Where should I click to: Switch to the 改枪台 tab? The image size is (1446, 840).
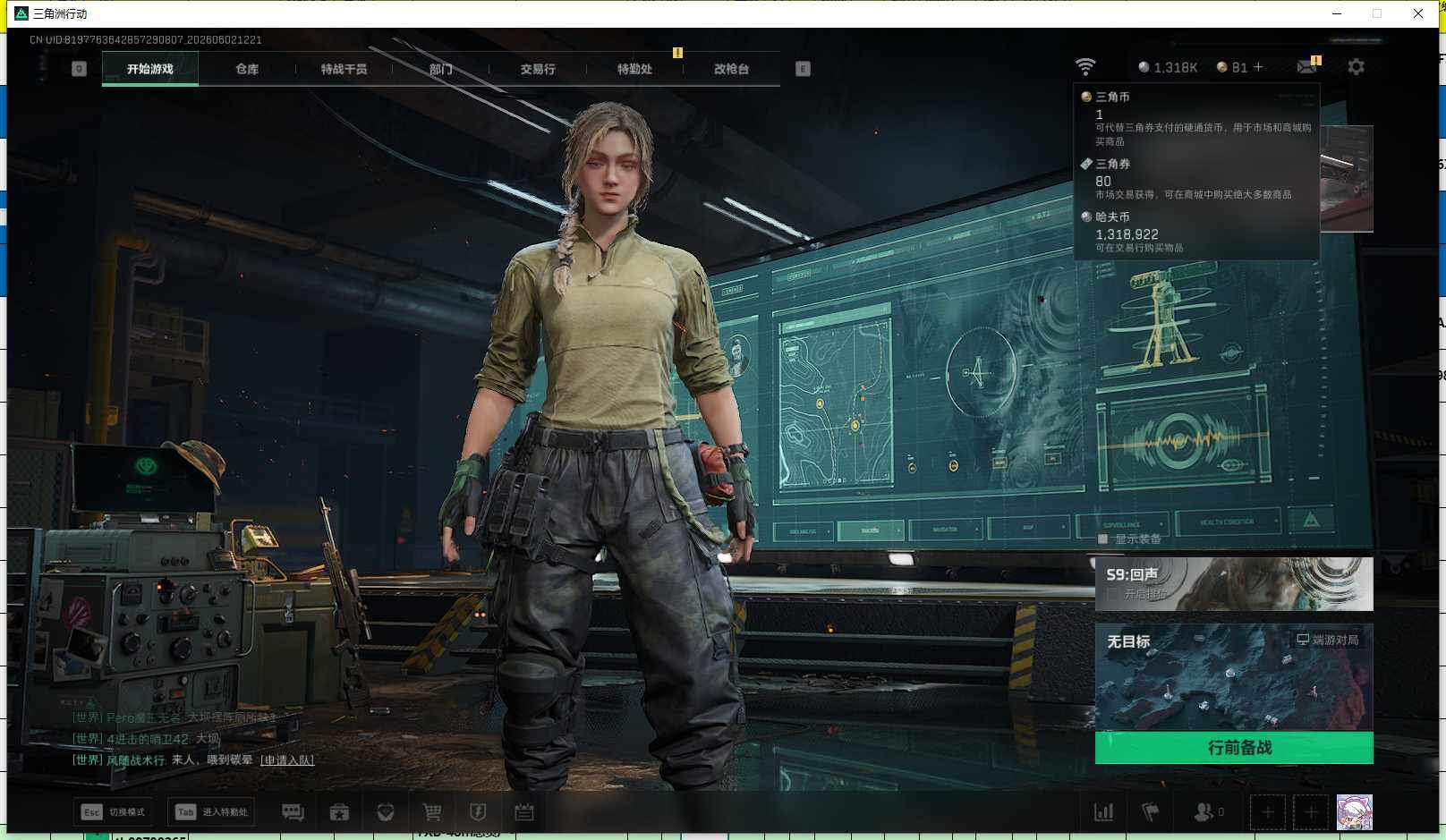(731, 69)
